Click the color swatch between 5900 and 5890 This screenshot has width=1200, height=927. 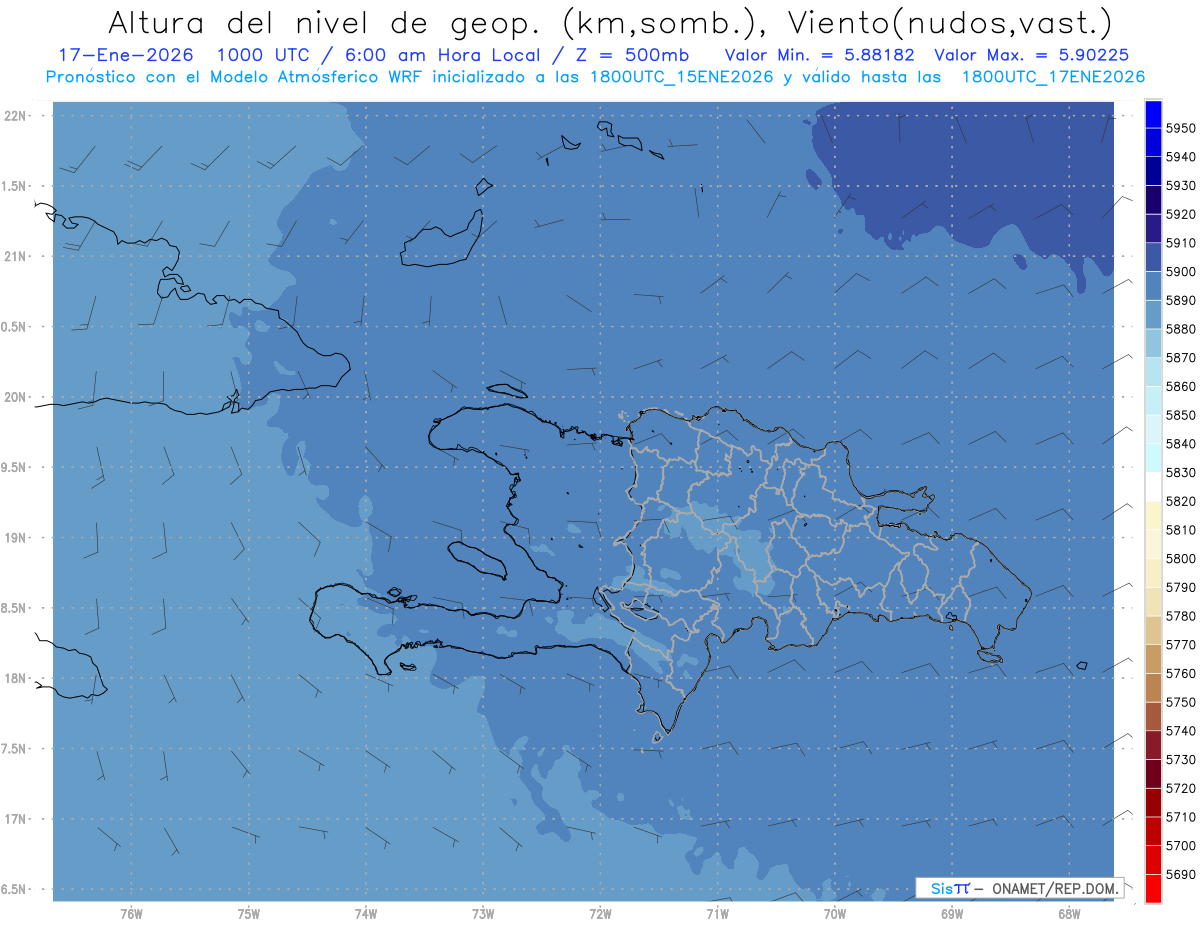point(1152,286)
